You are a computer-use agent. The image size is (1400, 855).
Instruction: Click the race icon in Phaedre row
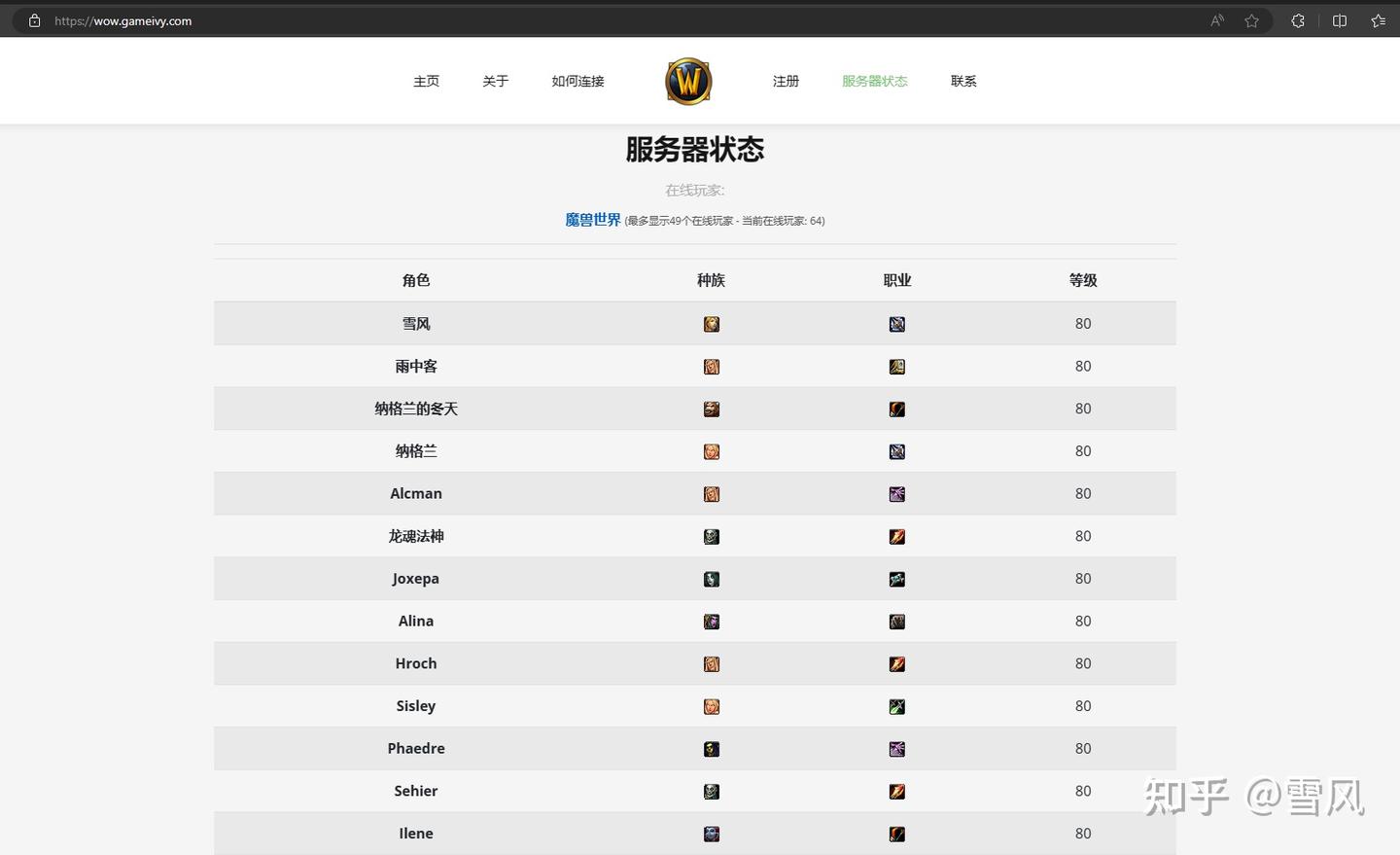712,749
